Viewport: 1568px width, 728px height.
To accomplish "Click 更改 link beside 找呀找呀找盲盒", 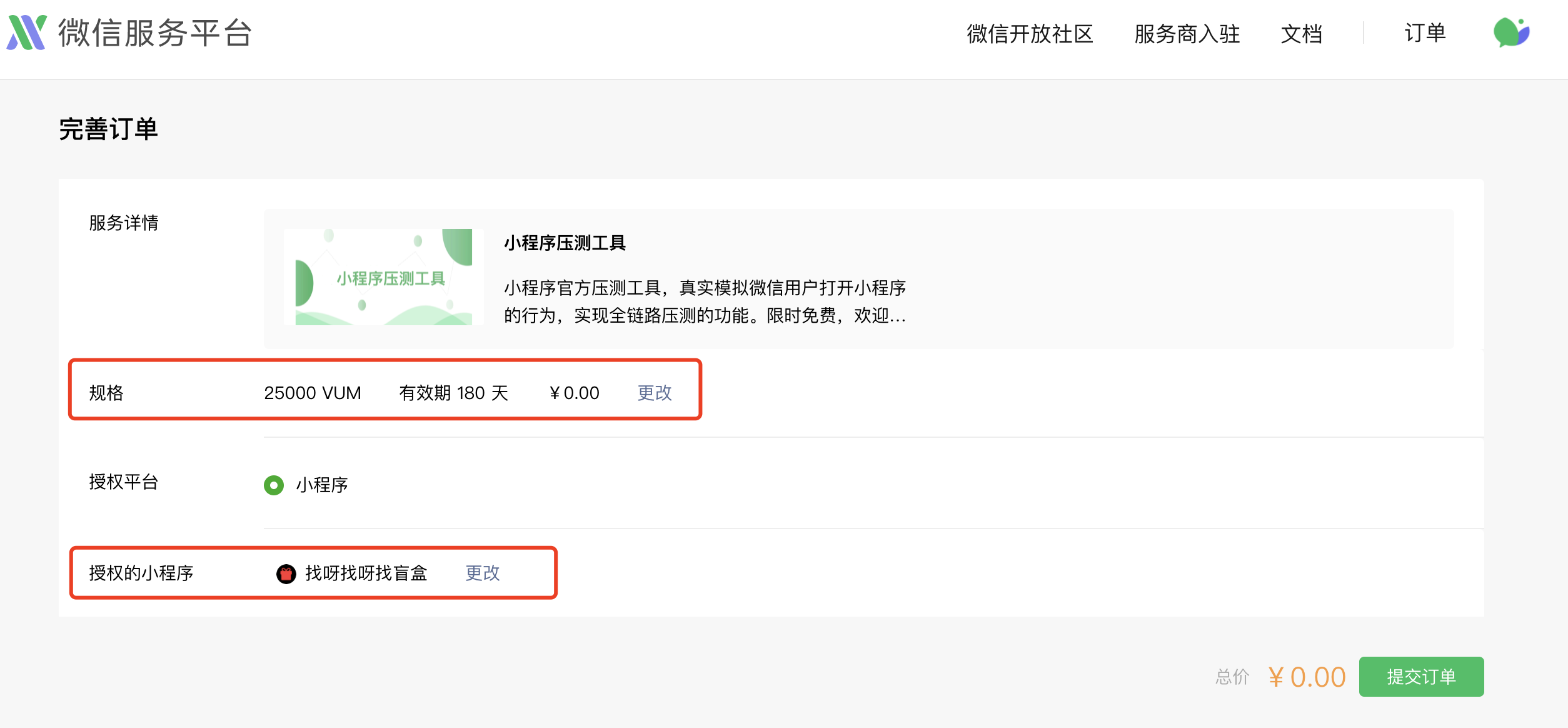I will coord(483,573).
